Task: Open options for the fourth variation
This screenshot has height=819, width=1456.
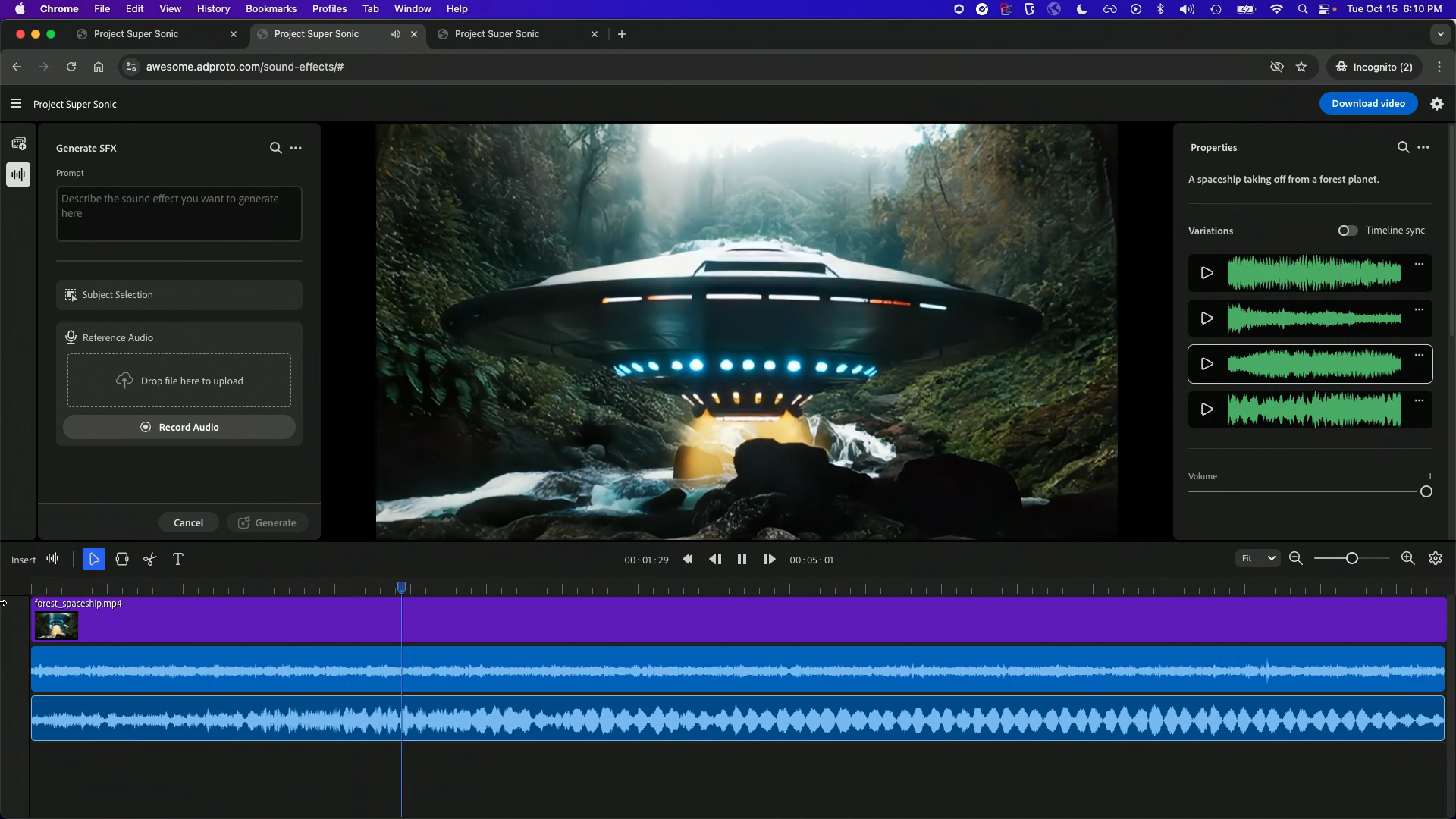Action: [x=1419, y=400]
